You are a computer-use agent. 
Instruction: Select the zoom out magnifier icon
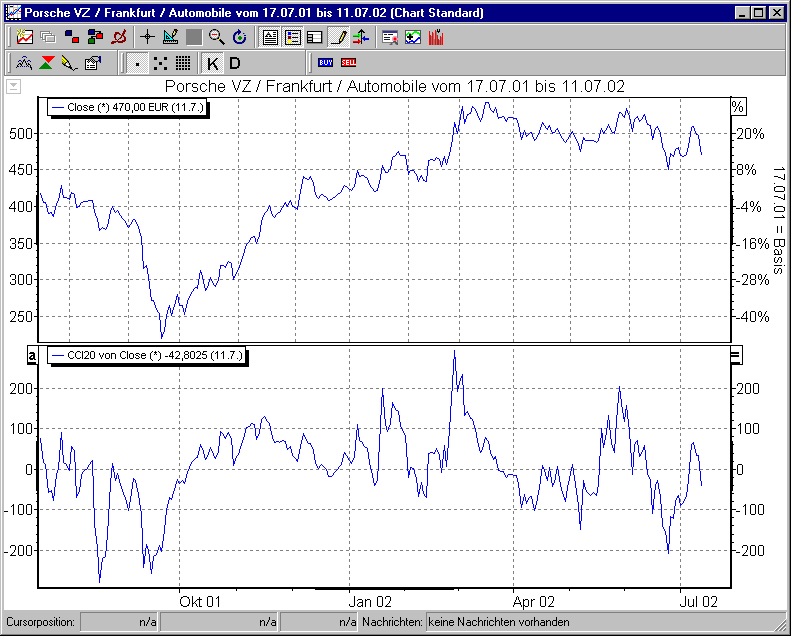point(216,38)
